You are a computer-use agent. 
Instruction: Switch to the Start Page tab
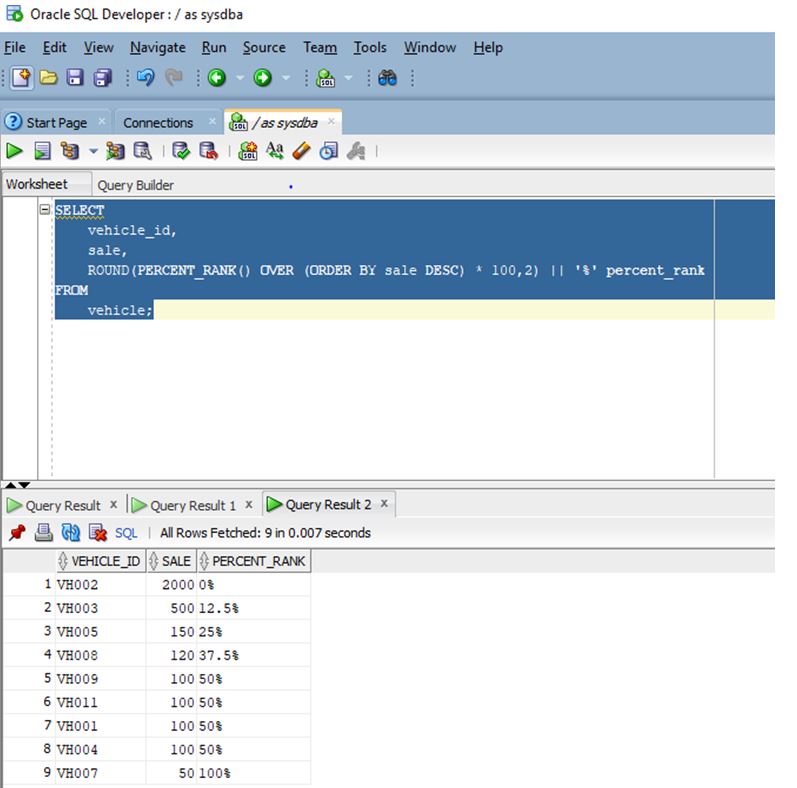pos(56,123)
